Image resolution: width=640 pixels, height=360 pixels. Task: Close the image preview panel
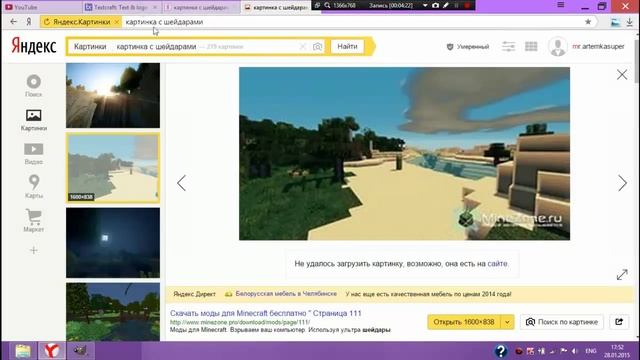coord(622,74)
